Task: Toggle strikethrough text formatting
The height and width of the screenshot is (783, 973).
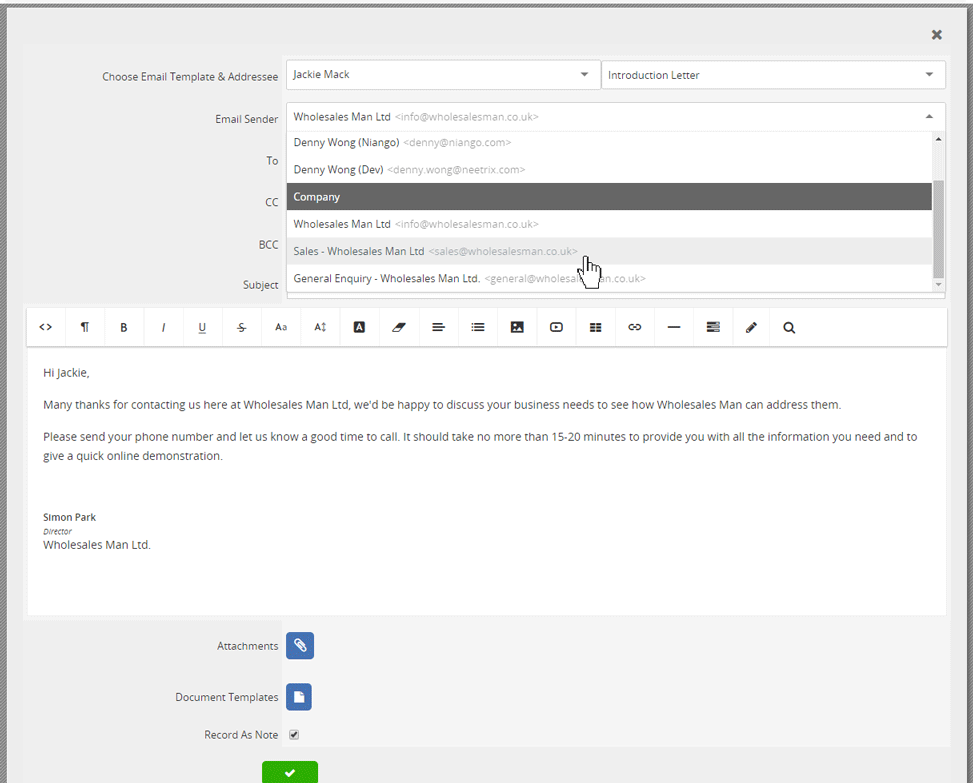Action: click(x=241, y=327)
